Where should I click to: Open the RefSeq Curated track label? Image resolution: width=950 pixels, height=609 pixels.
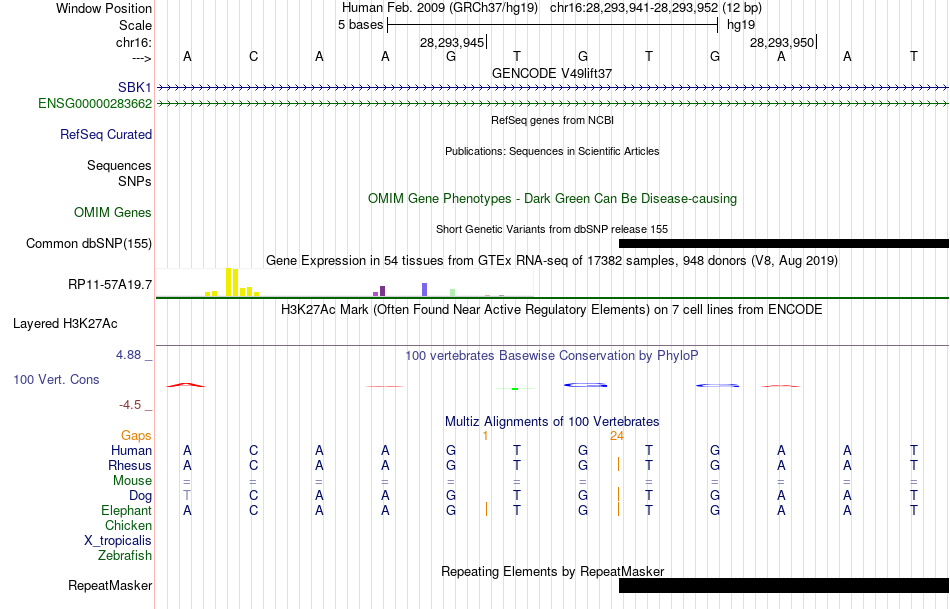(x=106, y=135)
